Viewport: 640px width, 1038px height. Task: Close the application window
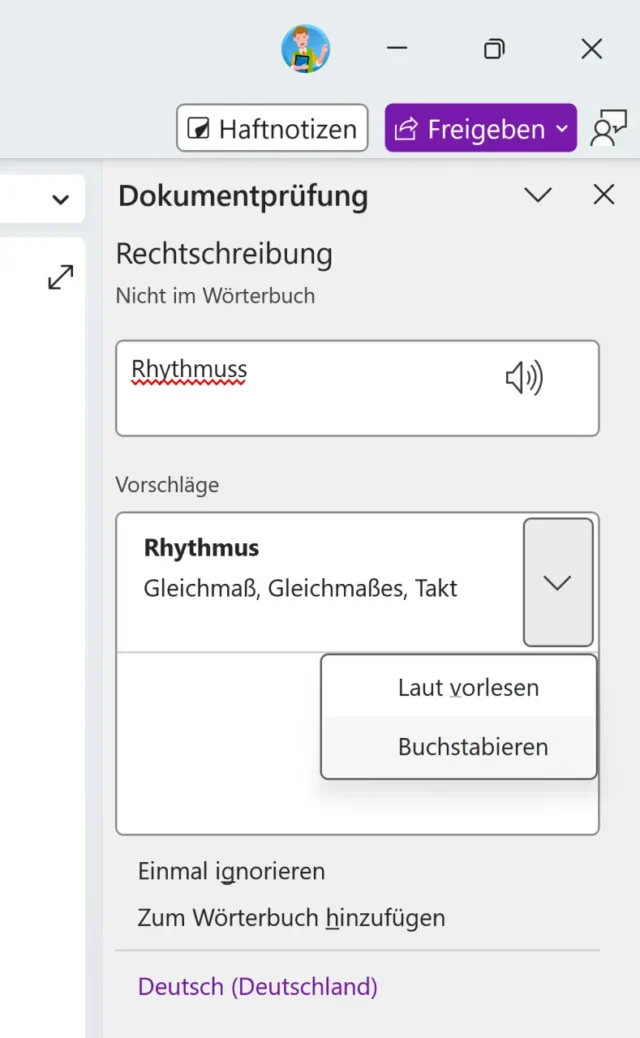[592, 49]
